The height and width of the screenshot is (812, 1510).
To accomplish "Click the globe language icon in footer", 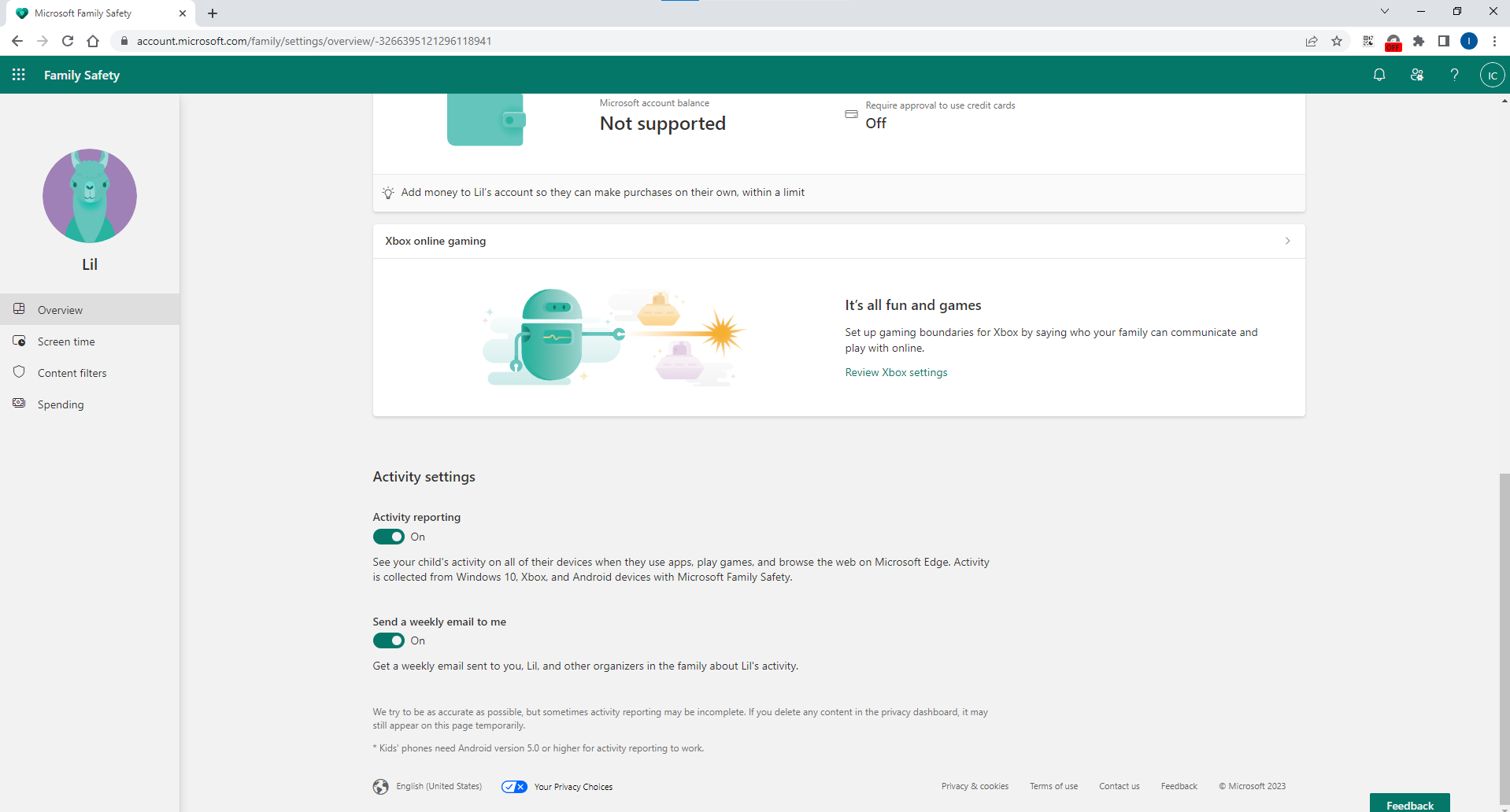I will [381, 787].
